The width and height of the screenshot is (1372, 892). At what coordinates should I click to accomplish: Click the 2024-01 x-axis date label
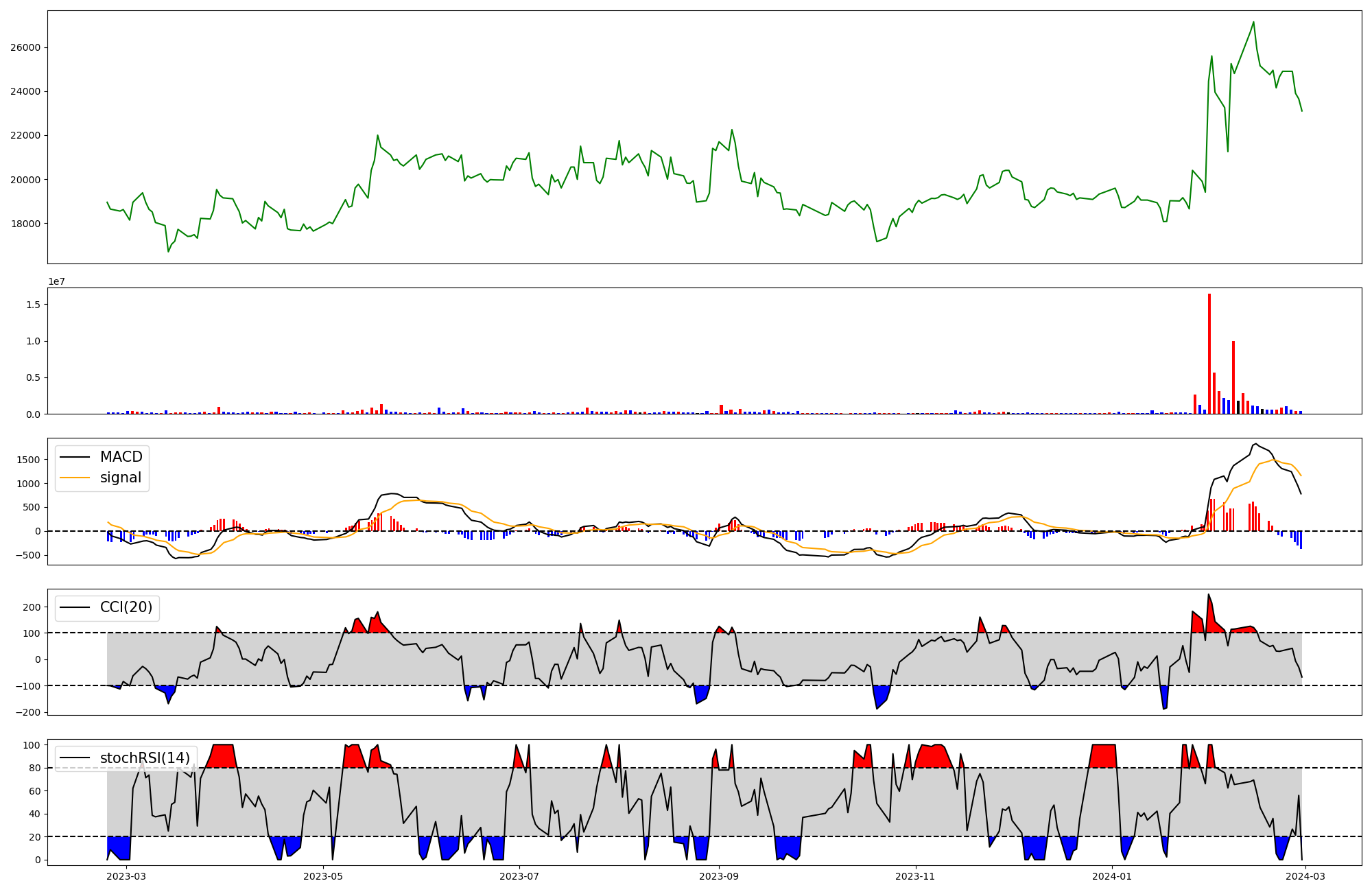point(1111,876)
